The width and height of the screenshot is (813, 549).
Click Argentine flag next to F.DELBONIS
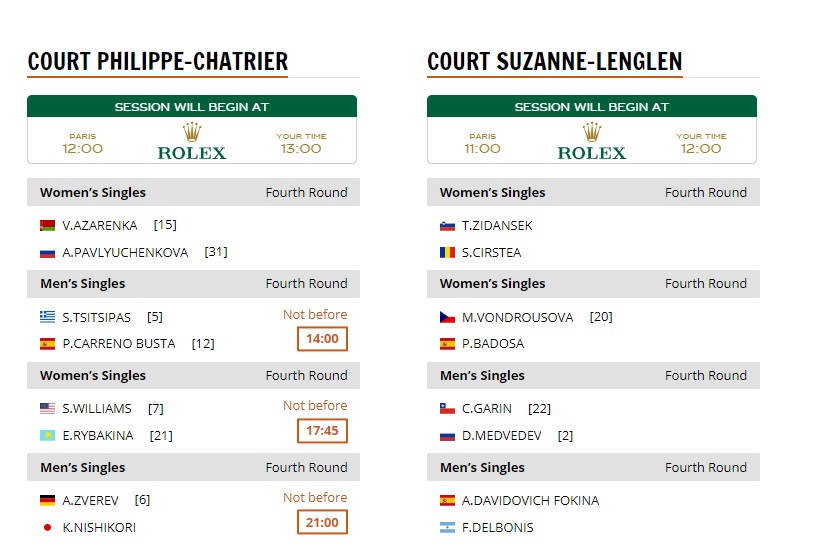tap(447, 528)
